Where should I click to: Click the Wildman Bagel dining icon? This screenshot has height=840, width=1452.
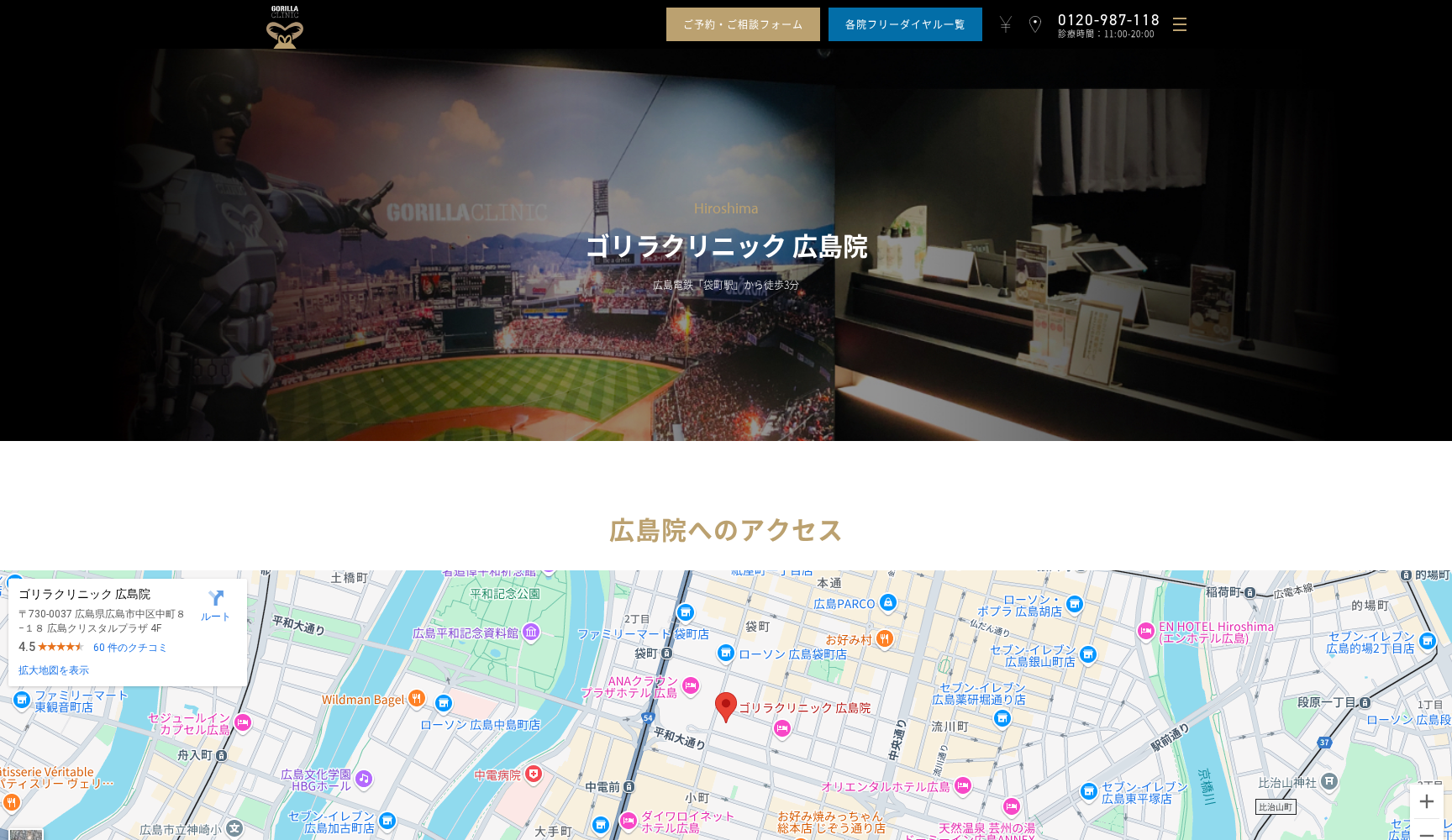point(418,699)
